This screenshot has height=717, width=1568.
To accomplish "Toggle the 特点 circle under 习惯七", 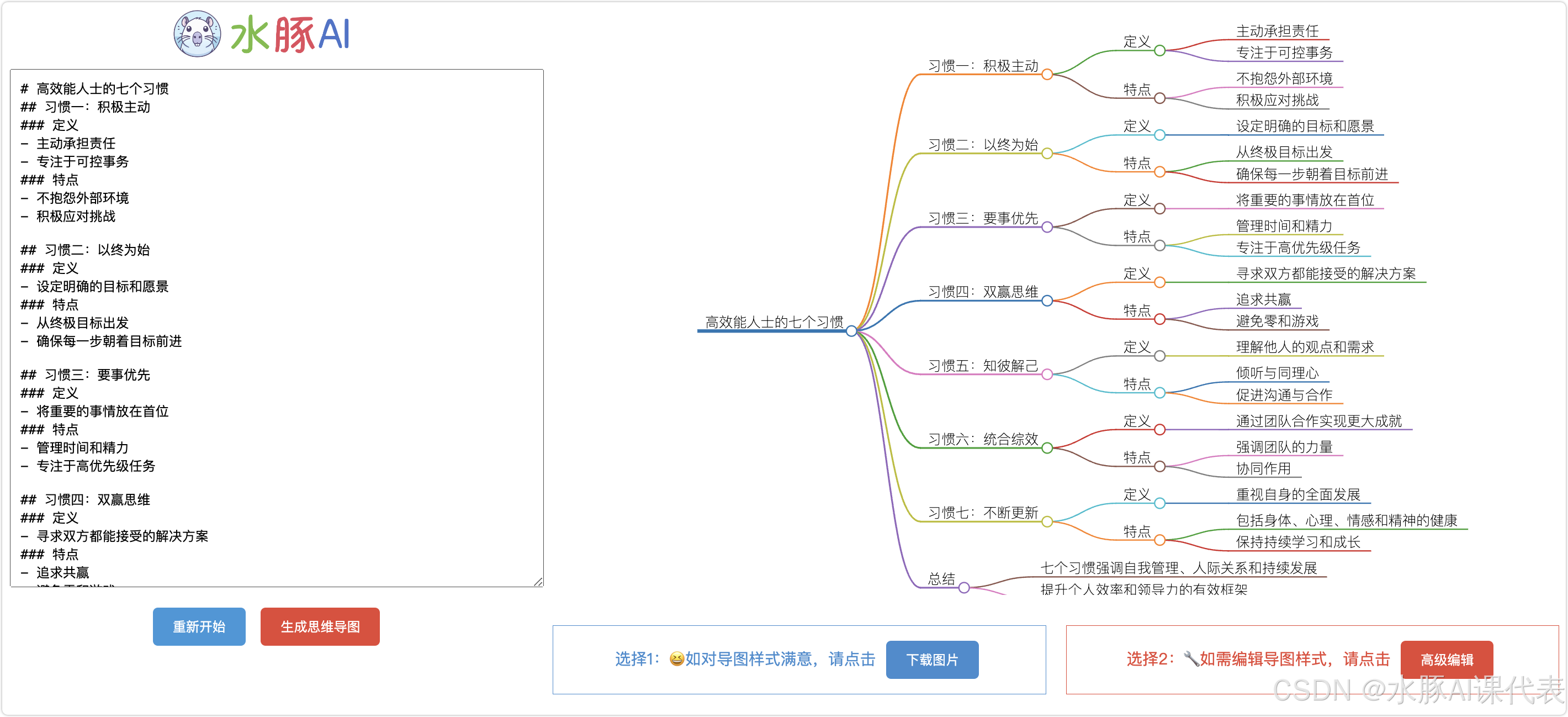I will 1160,540.
